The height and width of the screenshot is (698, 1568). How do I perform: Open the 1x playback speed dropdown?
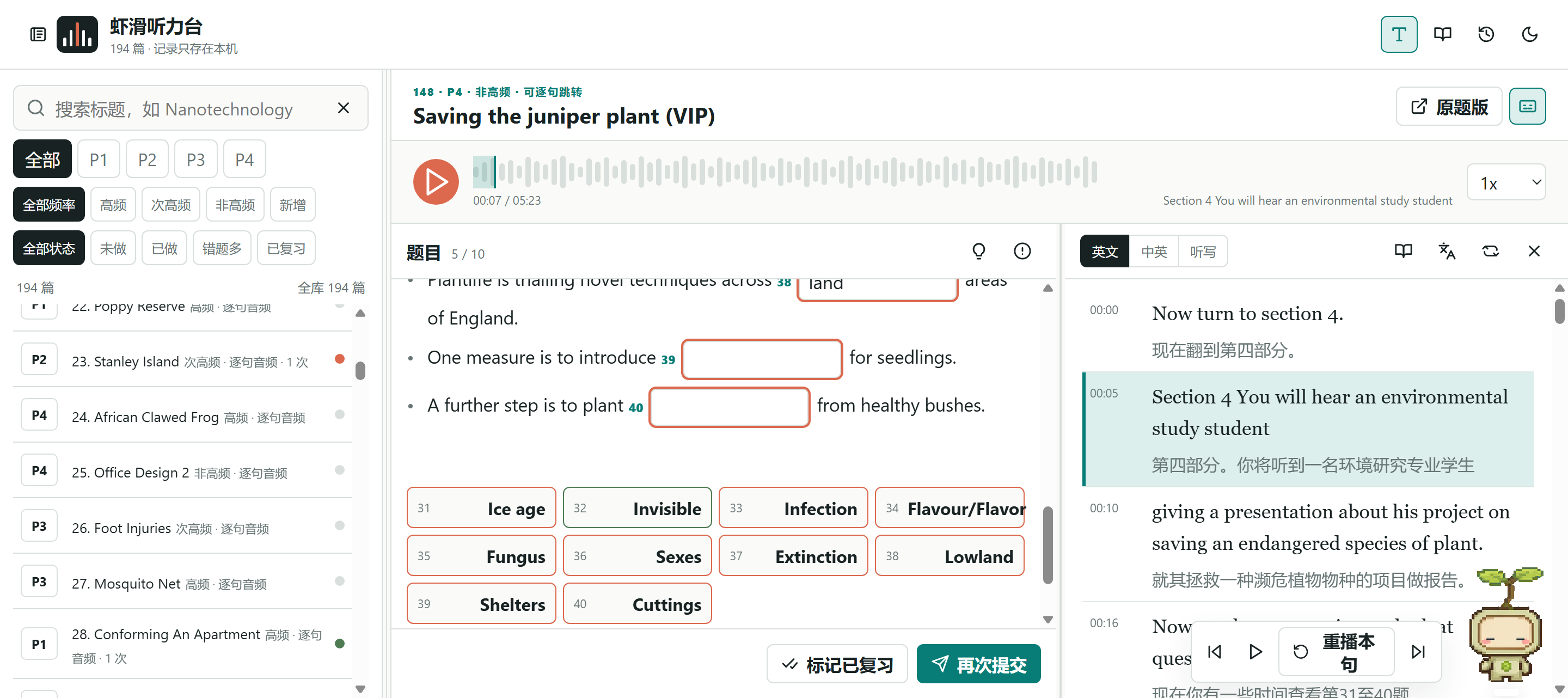tap(1506, 182)
